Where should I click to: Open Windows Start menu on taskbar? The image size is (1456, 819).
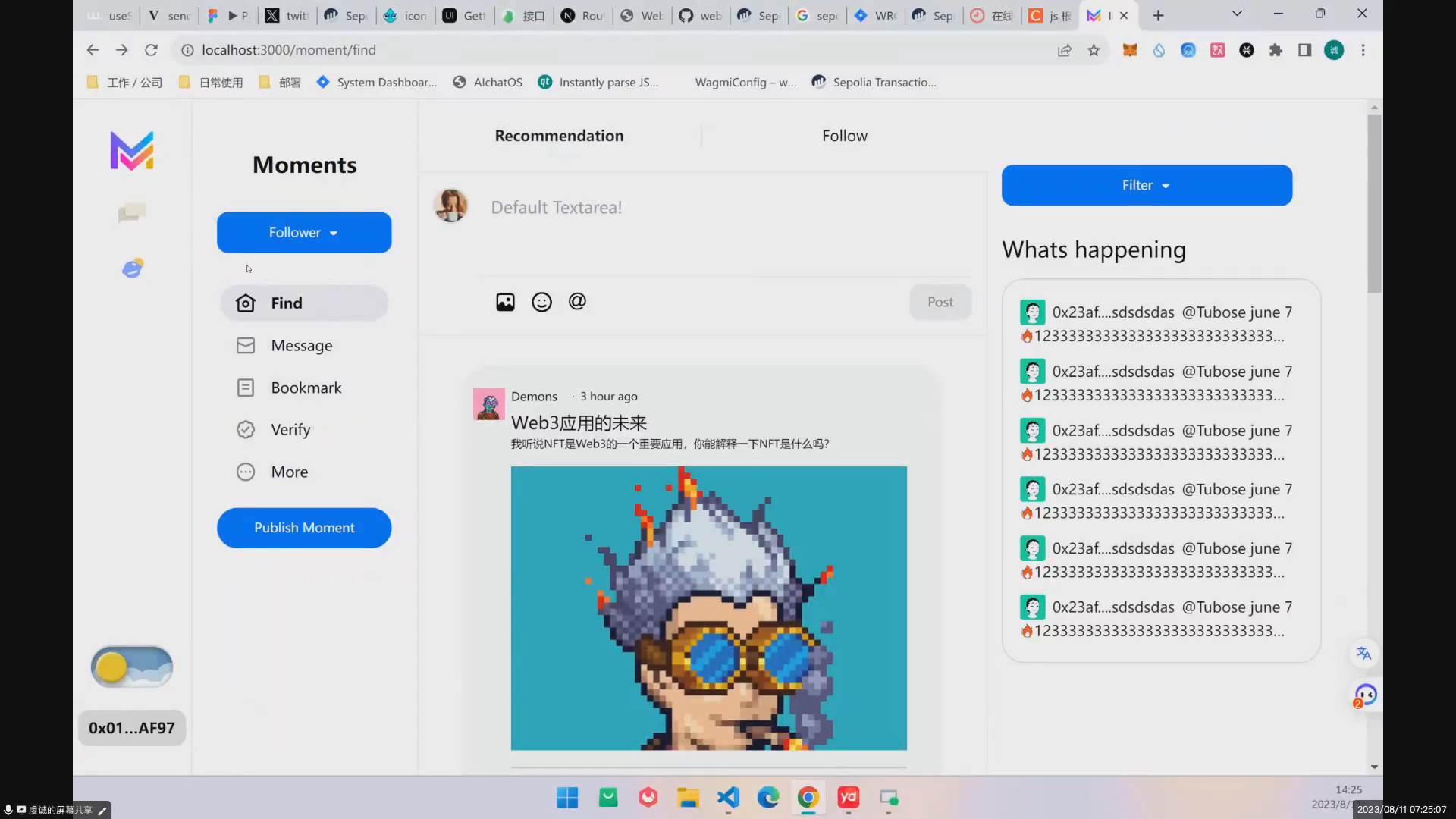pos(567,798)
